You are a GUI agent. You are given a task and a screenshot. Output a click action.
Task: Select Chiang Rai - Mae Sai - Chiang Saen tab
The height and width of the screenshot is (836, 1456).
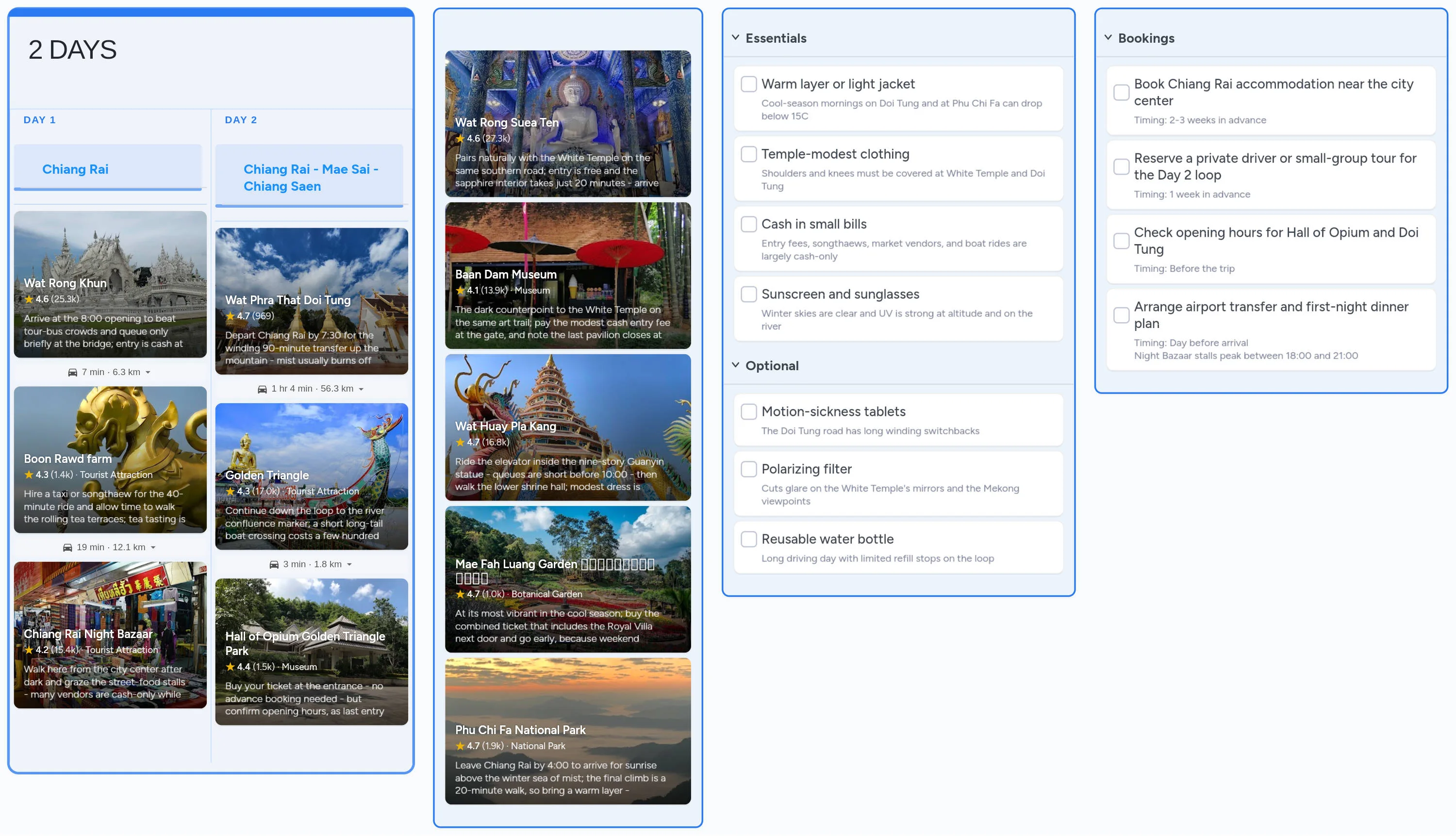point(309,176)
